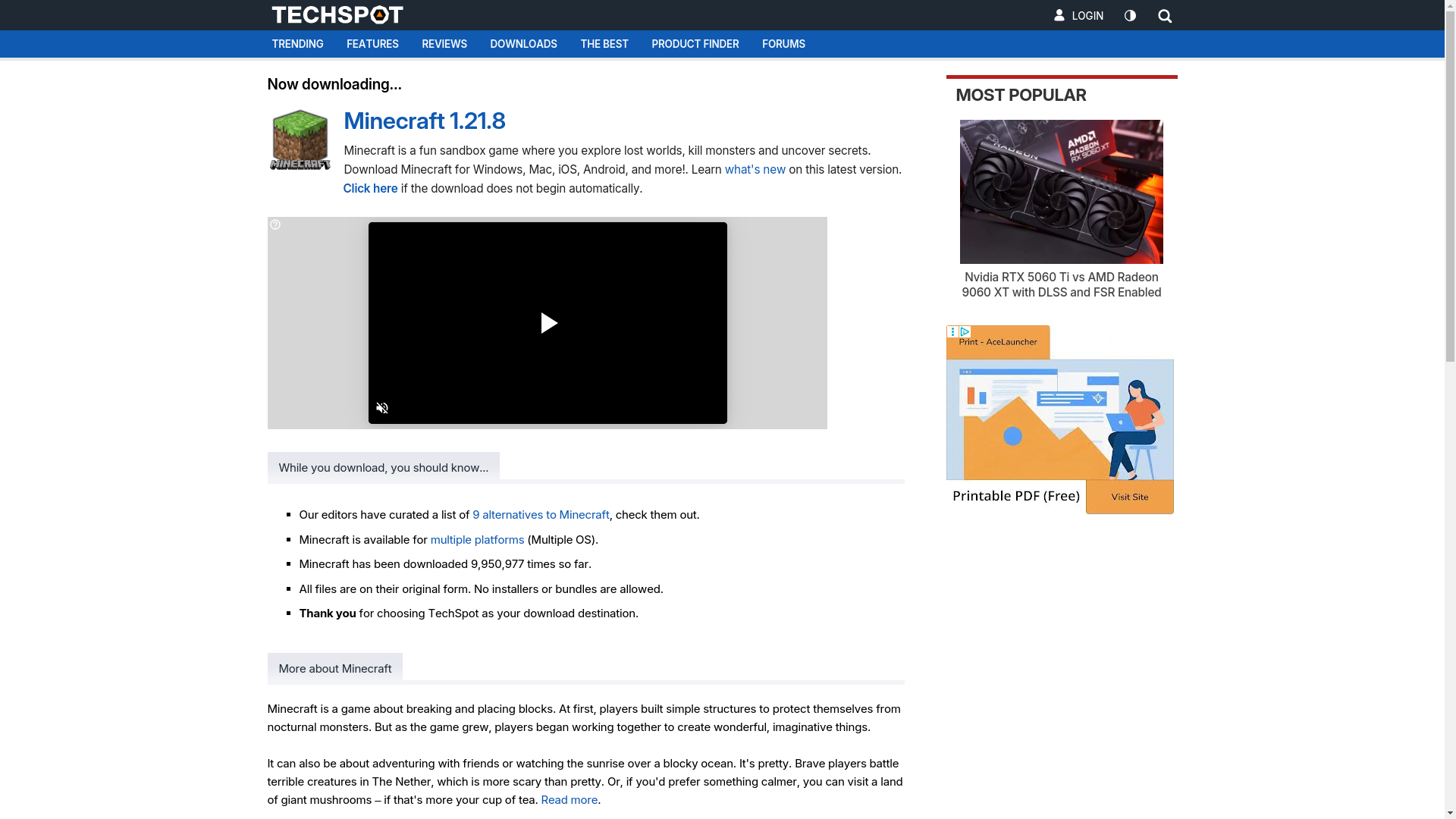Follow the what's new link
This screenshot has height=819, width=1456.
[x=755, y=170]
